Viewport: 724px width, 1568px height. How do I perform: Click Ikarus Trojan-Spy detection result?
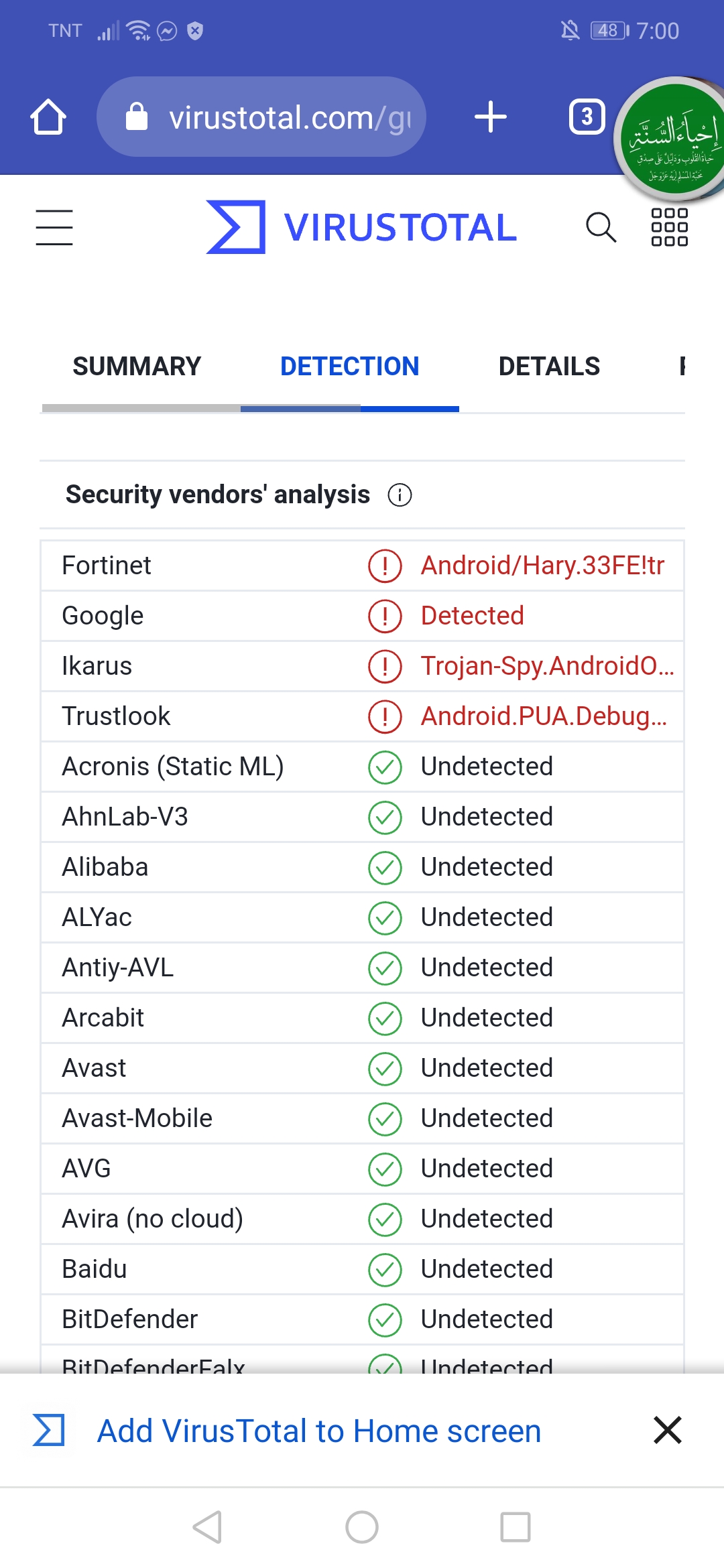pos(548,666)
